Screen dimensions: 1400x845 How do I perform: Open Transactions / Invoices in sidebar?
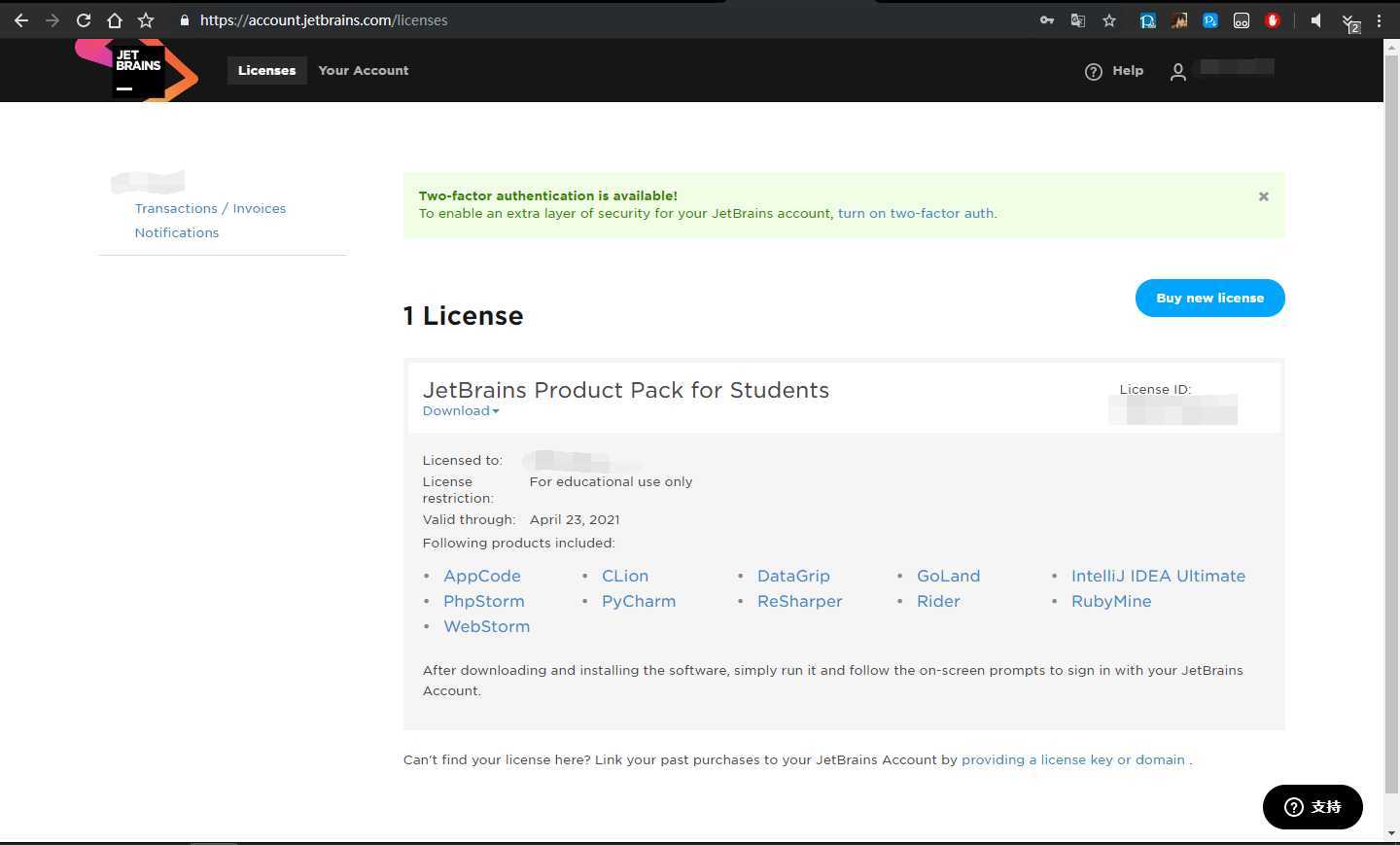[x=210, y=209]
